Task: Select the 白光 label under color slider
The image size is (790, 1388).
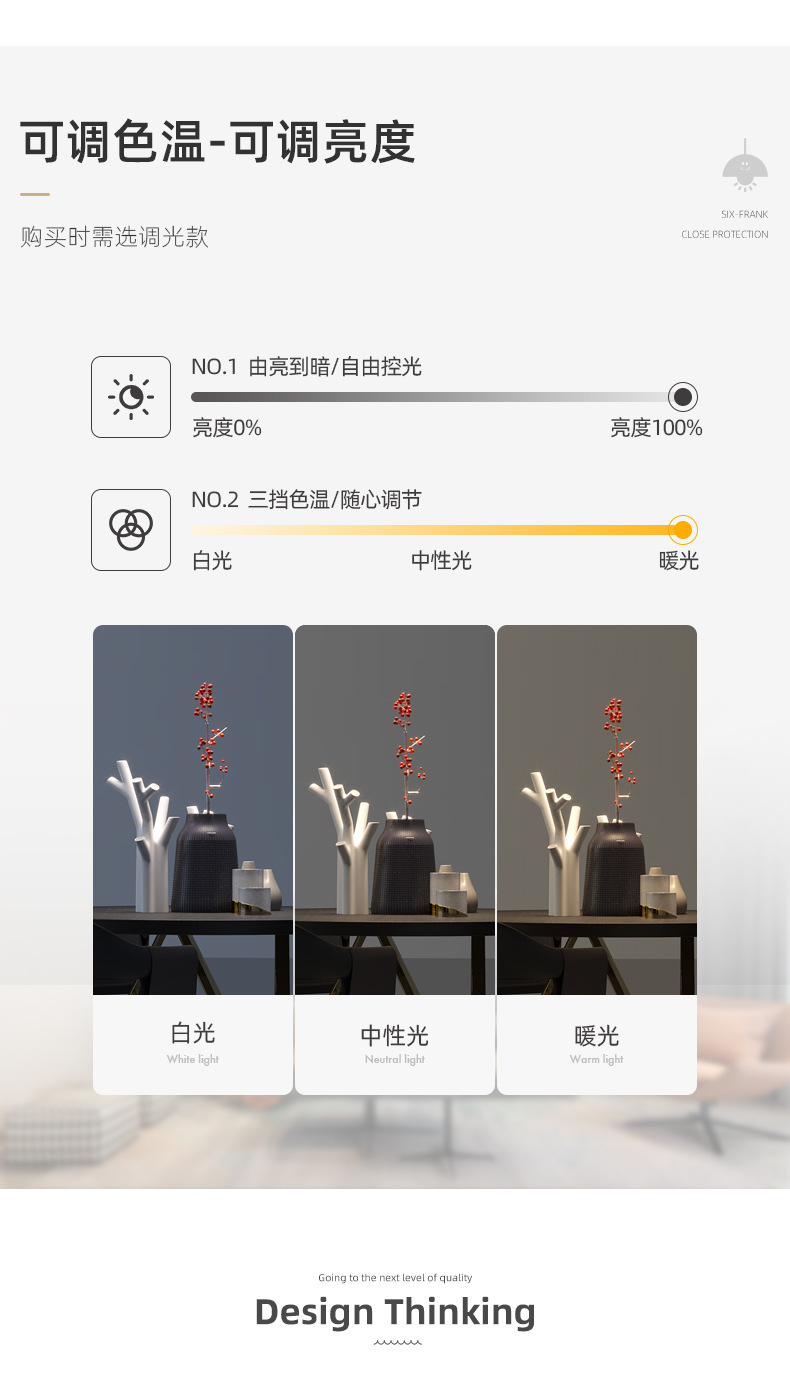Action: point(212,561)
